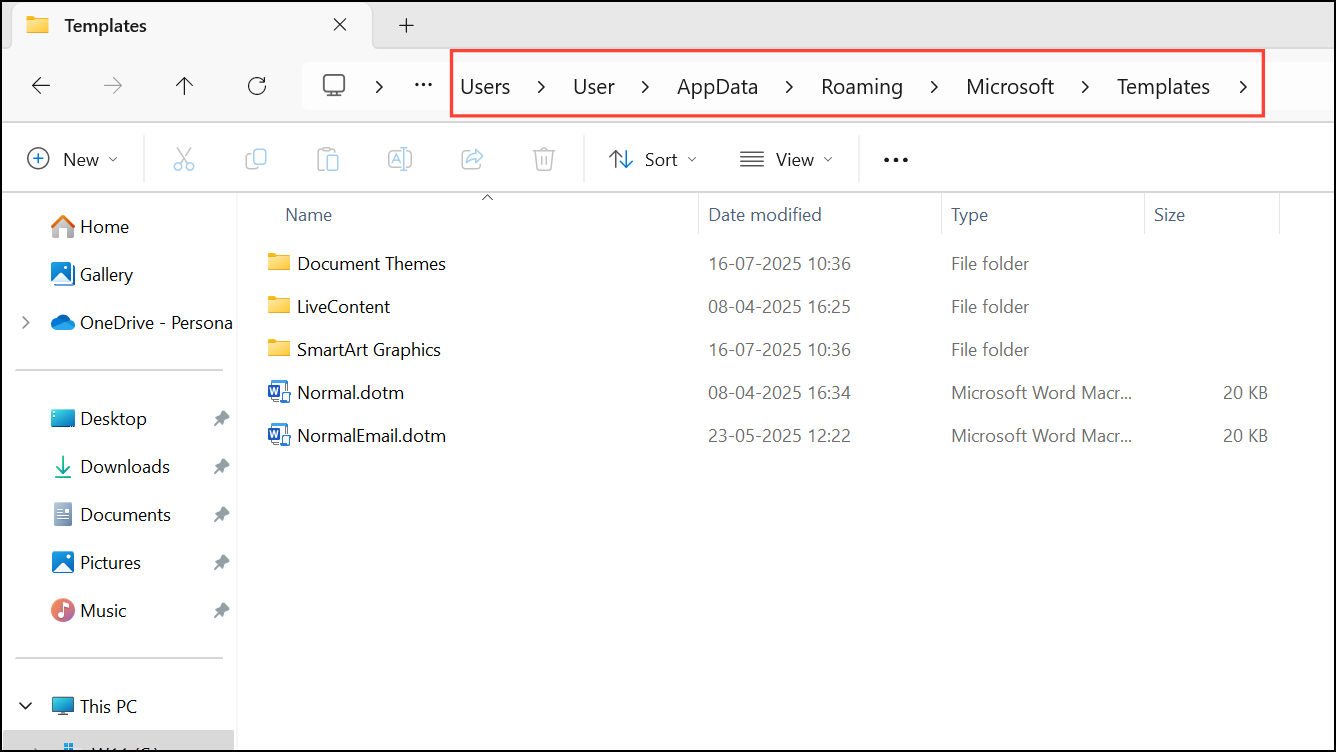Image resolution: width=1336 pixels, height=752 pixels.
Task: Open the New item dropdown
Action: (72, 159)
